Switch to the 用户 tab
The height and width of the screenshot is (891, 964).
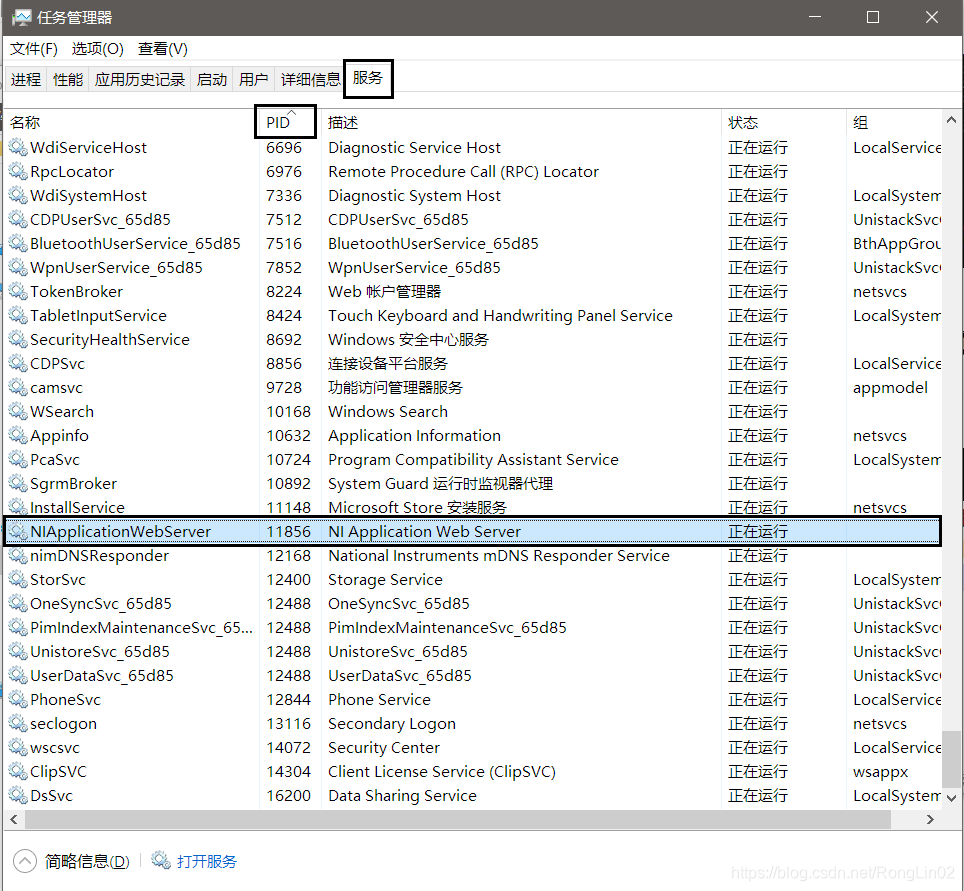click(253, 79)
